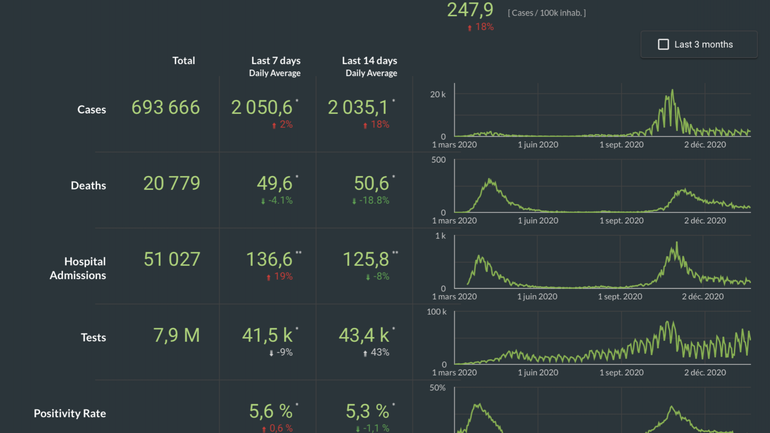Click green down arrow beside -8% admissions change

[x=367, y=277]
